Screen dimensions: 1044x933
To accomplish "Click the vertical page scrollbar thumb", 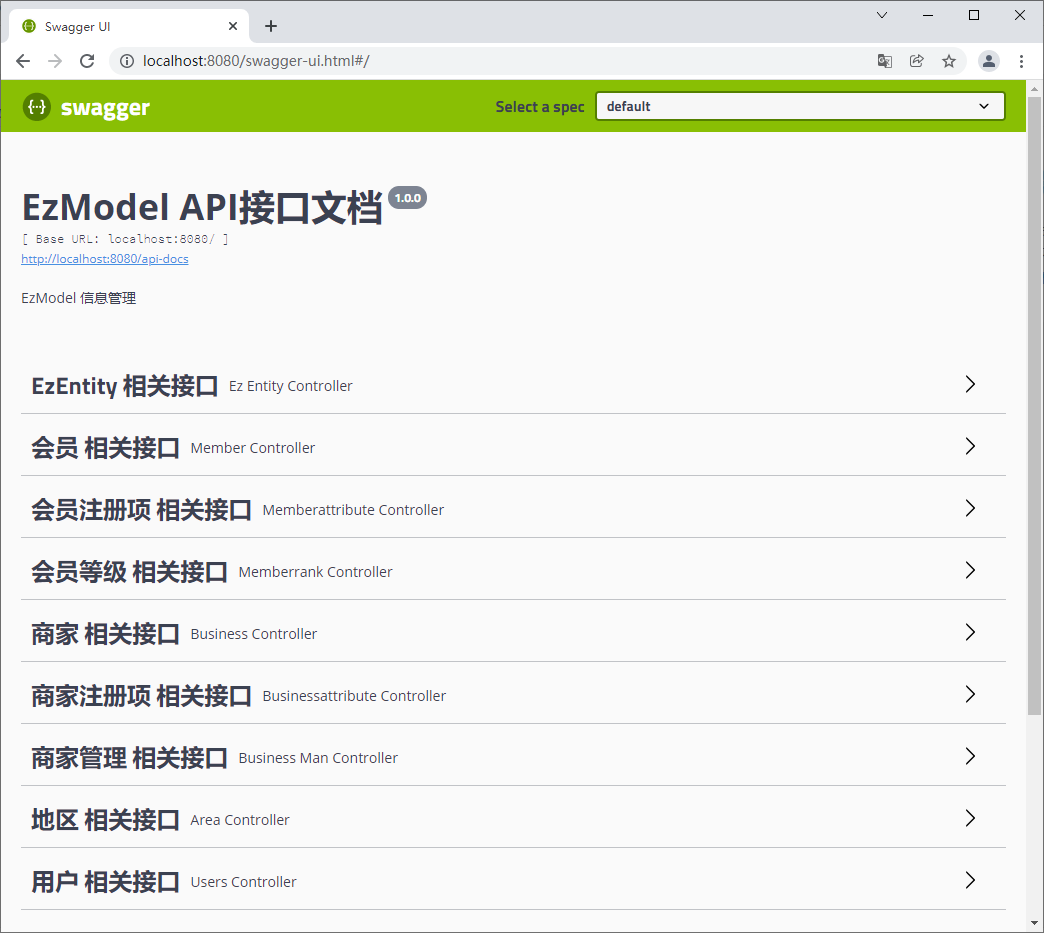I will click(x=1034, y=406).
